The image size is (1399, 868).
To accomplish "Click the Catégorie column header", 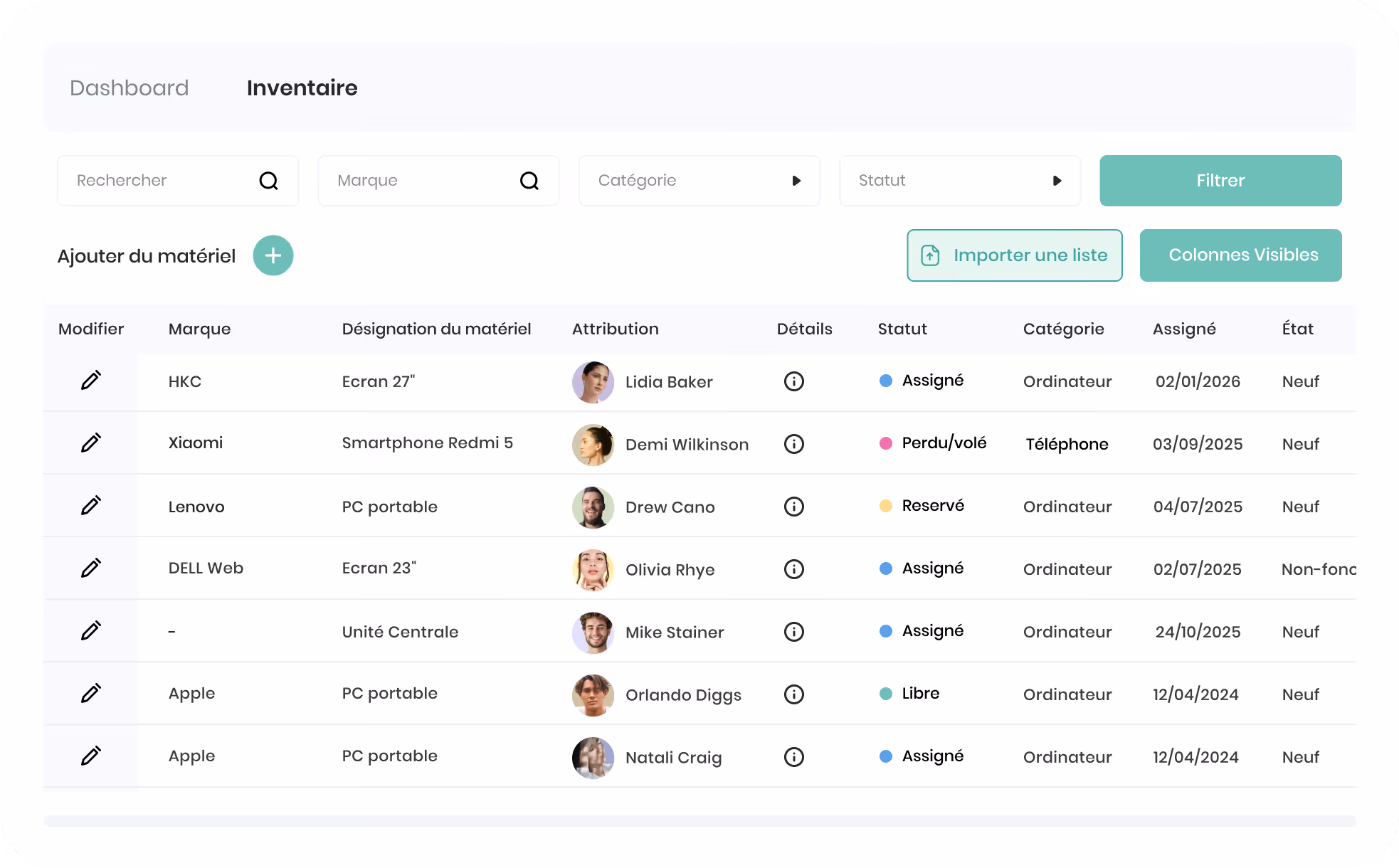I will pos(1064,329).
